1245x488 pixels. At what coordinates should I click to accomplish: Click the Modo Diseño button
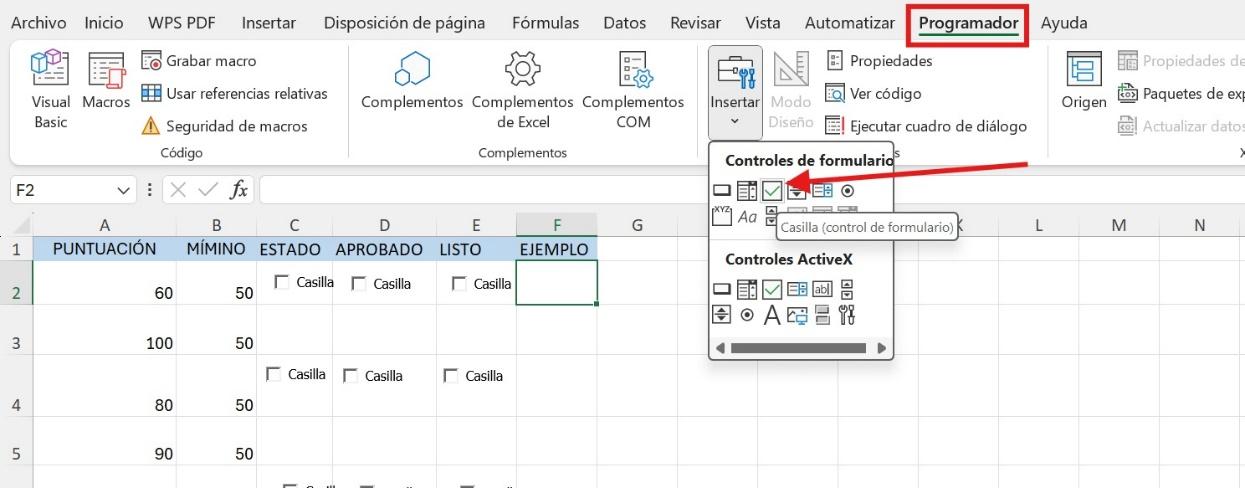click(x=791, y=90)
